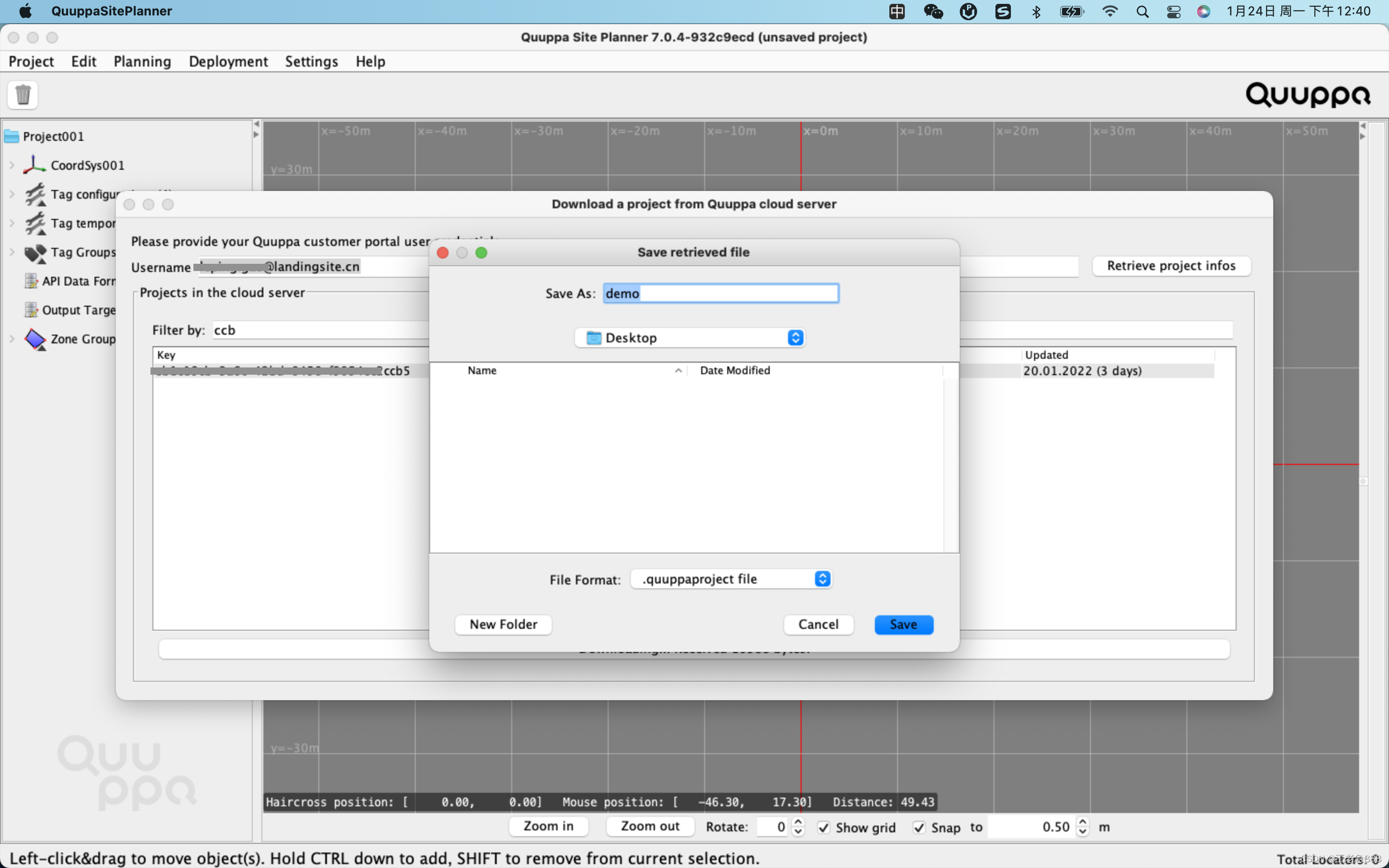Increase the Rotate value stepper
Viewport: 1389px width, 868px height.
(x=798, y=823)
